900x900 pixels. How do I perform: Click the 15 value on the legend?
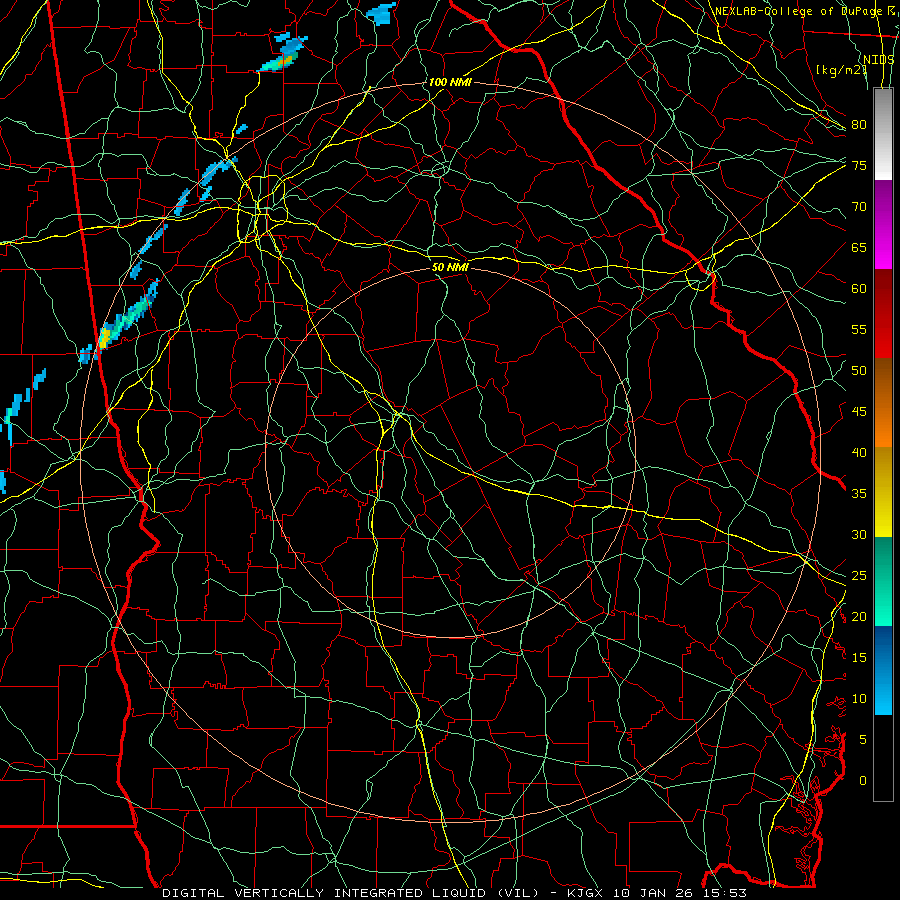click(859, 657)
